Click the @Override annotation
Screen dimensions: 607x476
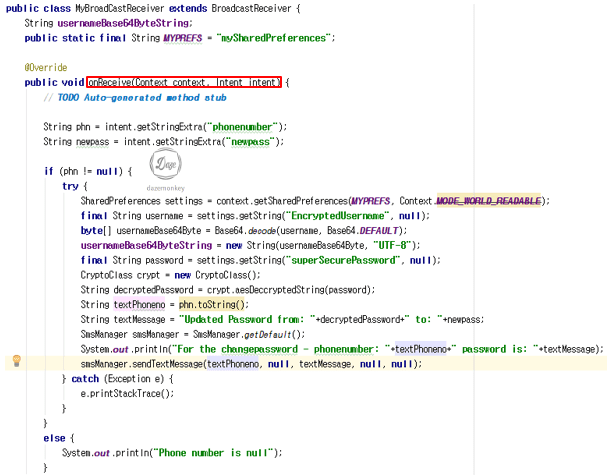(46, 68)
